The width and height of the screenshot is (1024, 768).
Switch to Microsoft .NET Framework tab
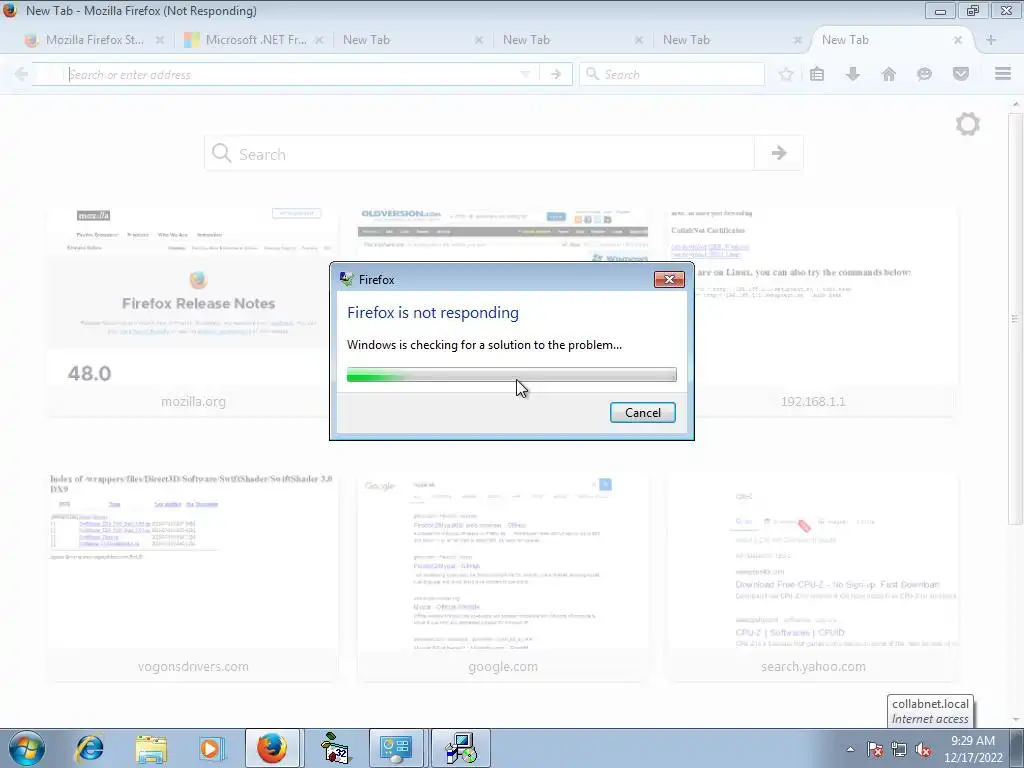coord(255,40)
